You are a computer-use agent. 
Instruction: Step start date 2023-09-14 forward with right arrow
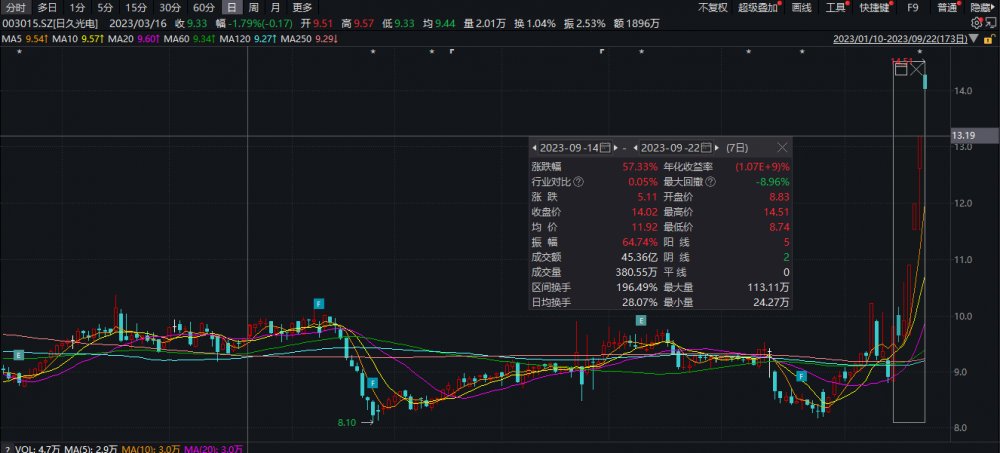coord(616,147)
